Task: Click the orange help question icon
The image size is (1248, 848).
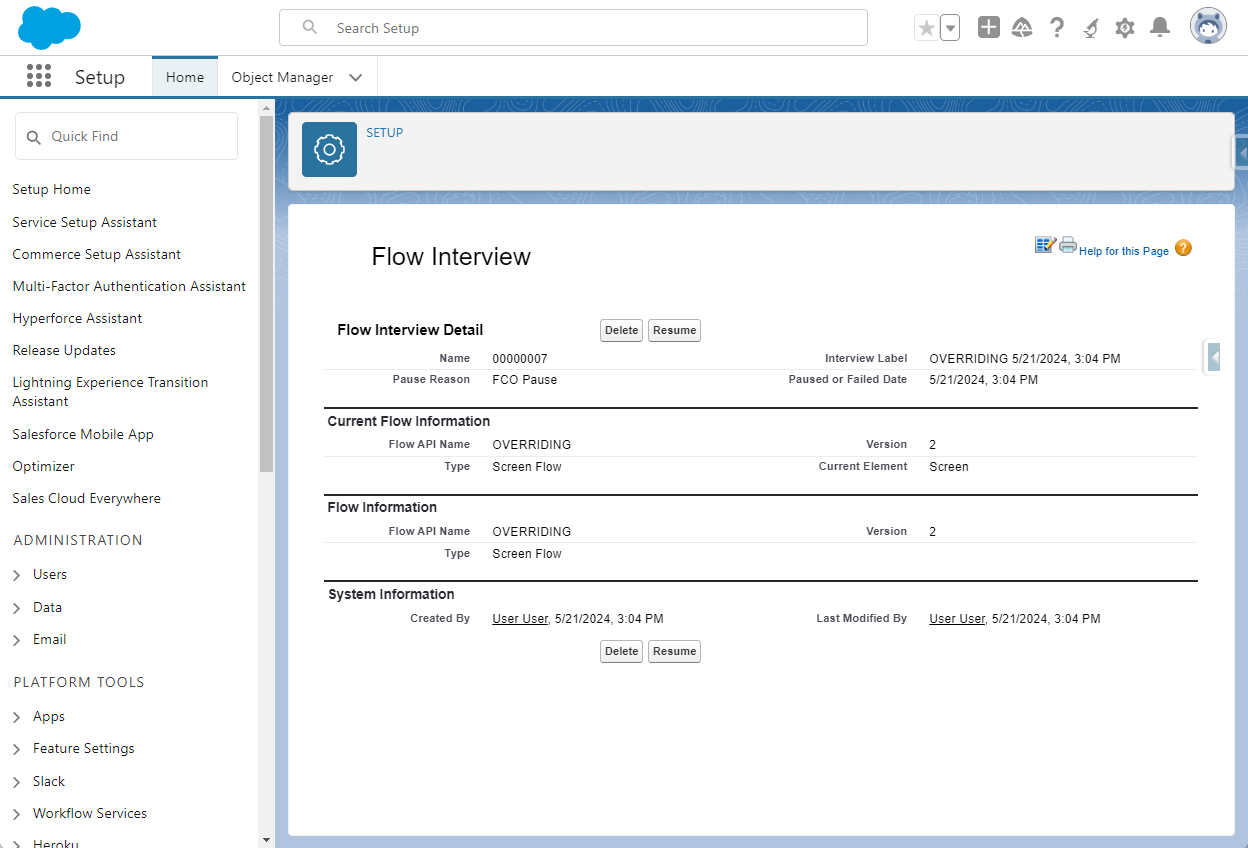Action: pos(1183,248)
